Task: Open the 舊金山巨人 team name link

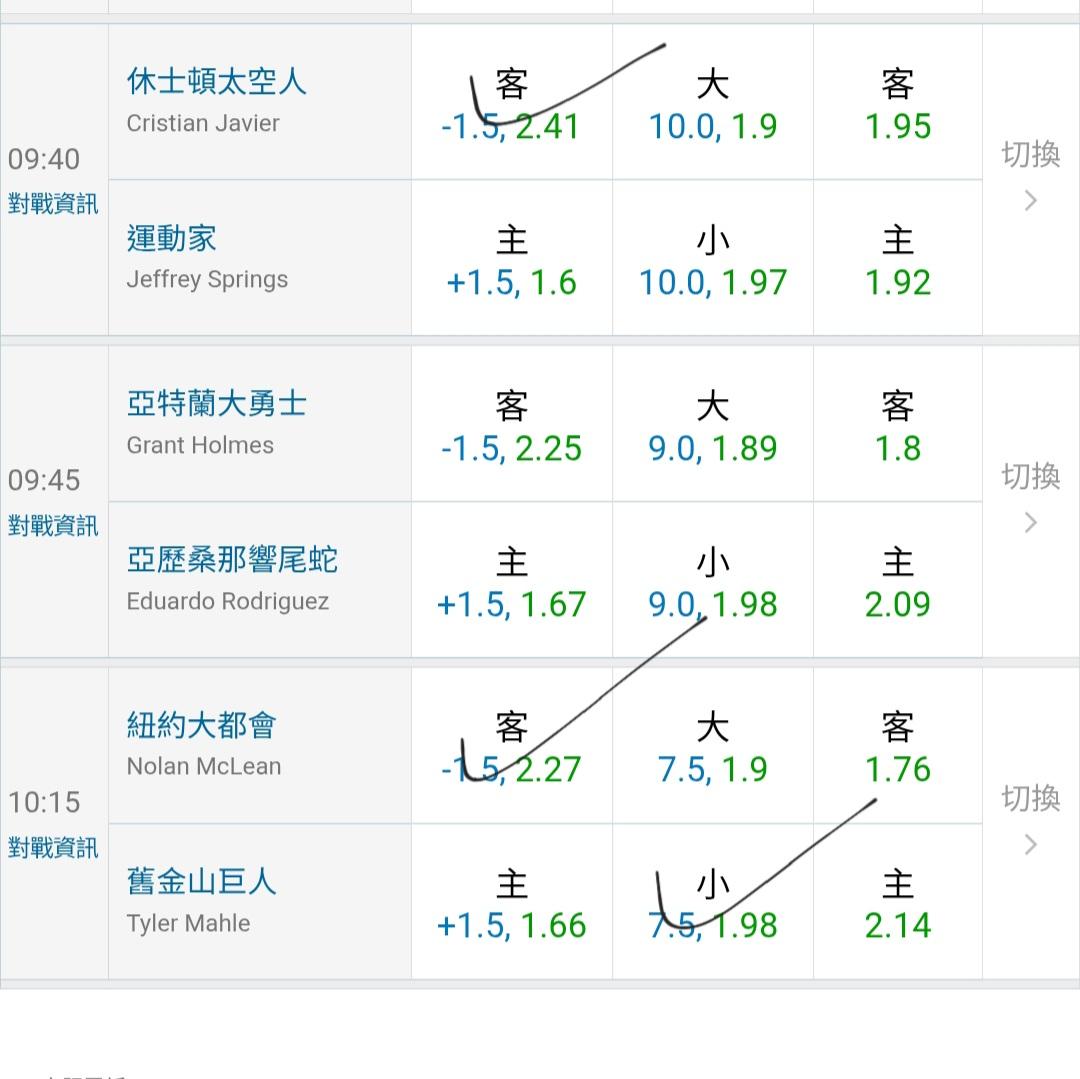Action: (x=201, y=881)
